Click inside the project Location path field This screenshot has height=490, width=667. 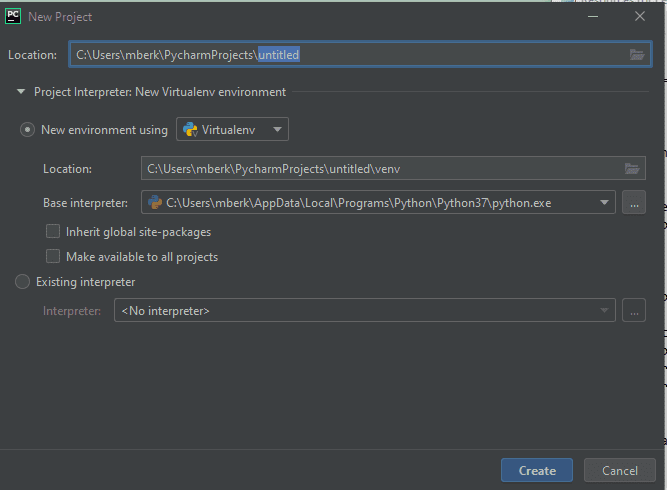(340, 54)
